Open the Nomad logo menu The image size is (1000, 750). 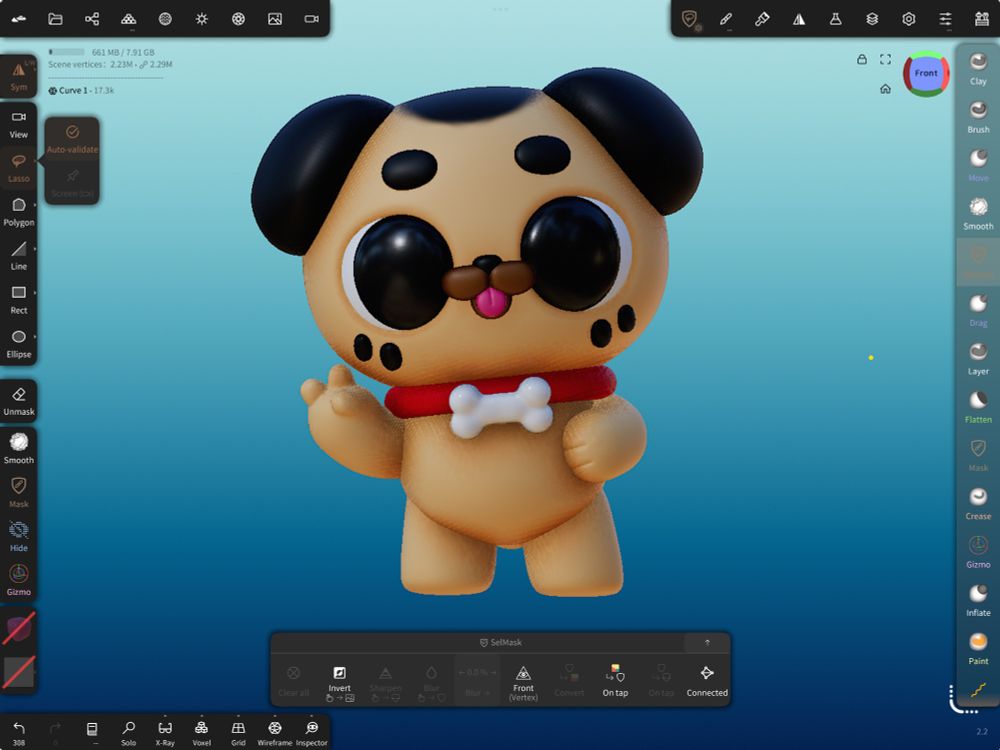click(x=18, y=19)
